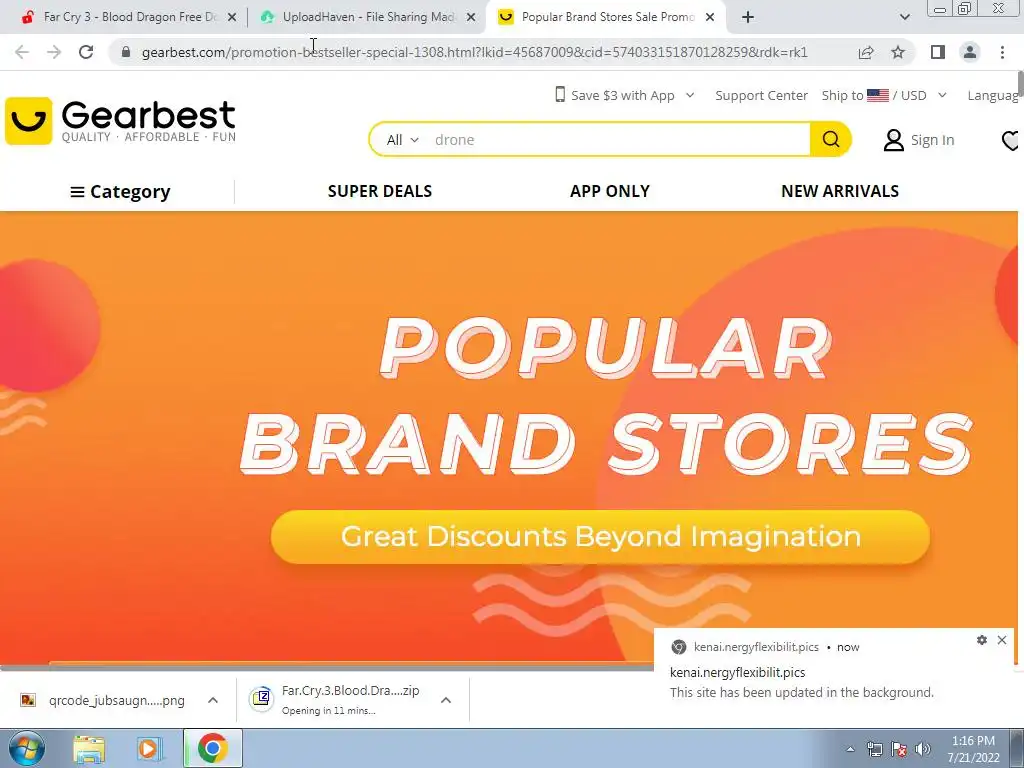
Task: Open the Chrome profile avatar icon
Action: [970, 52]
